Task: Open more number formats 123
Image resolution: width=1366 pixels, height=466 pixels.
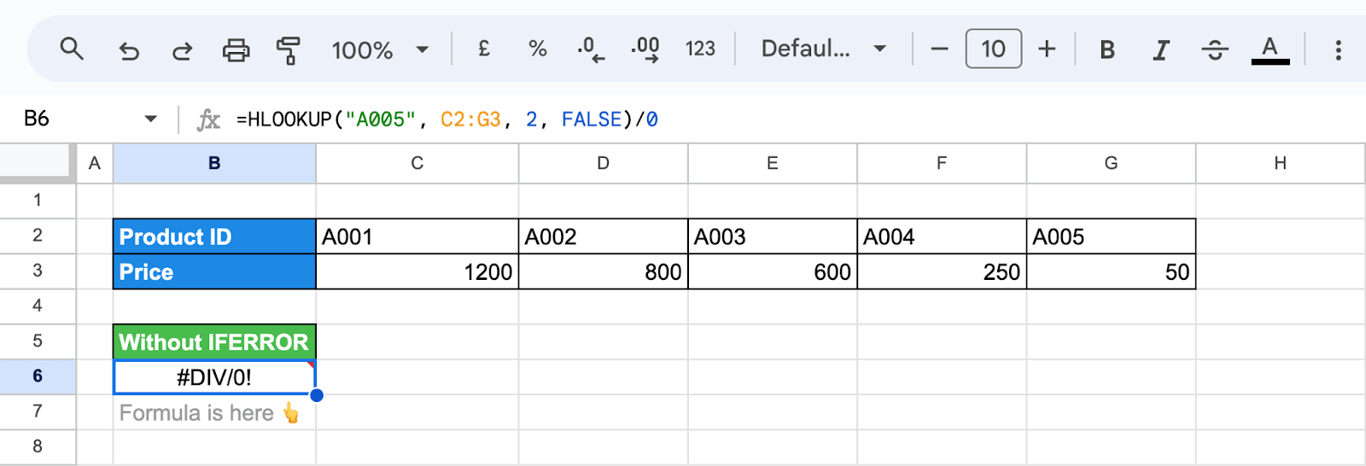Action: tap(700, 49)
